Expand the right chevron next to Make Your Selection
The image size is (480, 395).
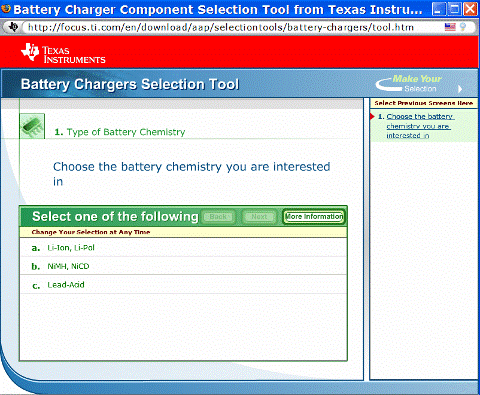tap(460, 89)
